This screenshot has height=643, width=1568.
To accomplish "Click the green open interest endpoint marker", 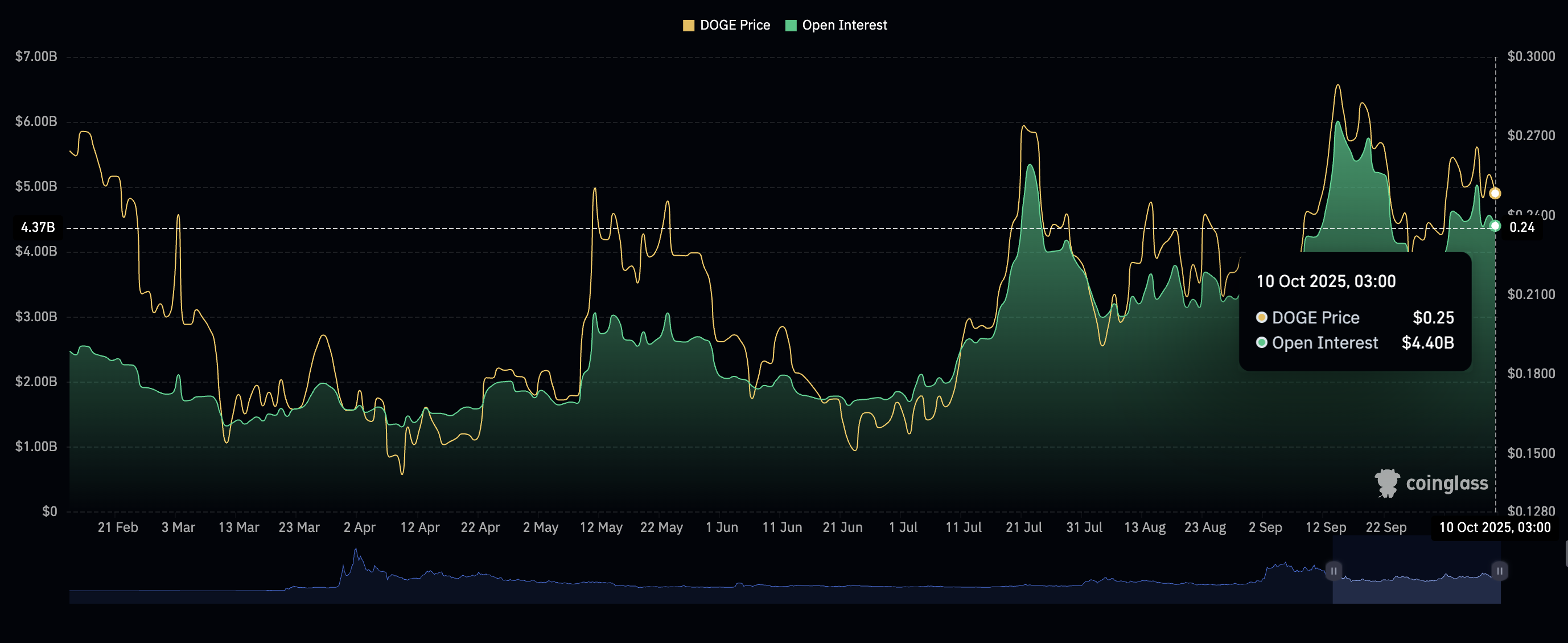I will point(1495,226).
